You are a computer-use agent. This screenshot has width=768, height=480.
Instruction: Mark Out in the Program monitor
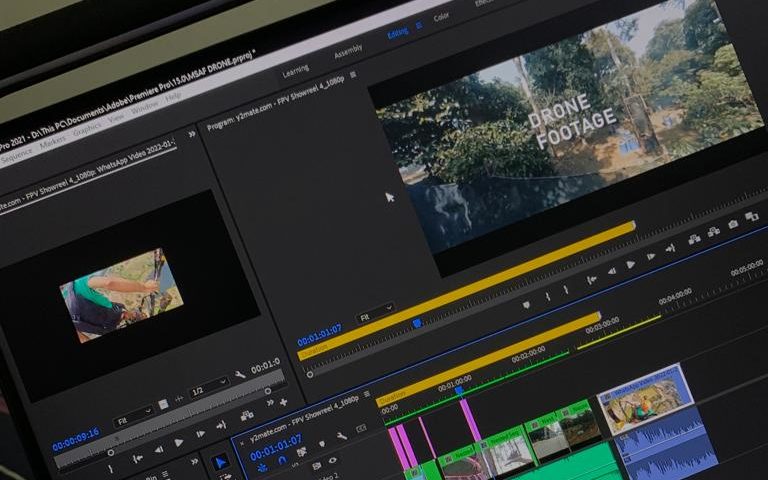point(566,289)
